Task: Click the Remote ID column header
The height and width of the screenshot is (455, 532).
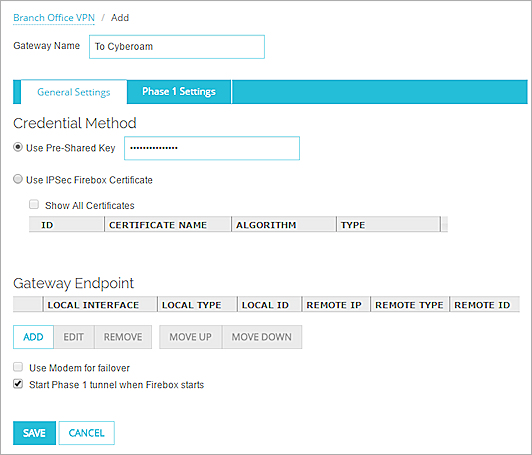Action: [484, 305]
